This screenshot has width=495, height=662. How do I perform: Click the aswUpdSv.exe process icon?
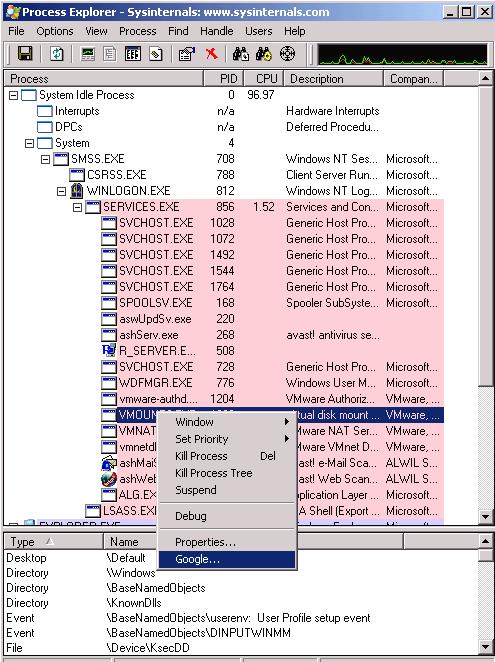[x=109, y=319]
